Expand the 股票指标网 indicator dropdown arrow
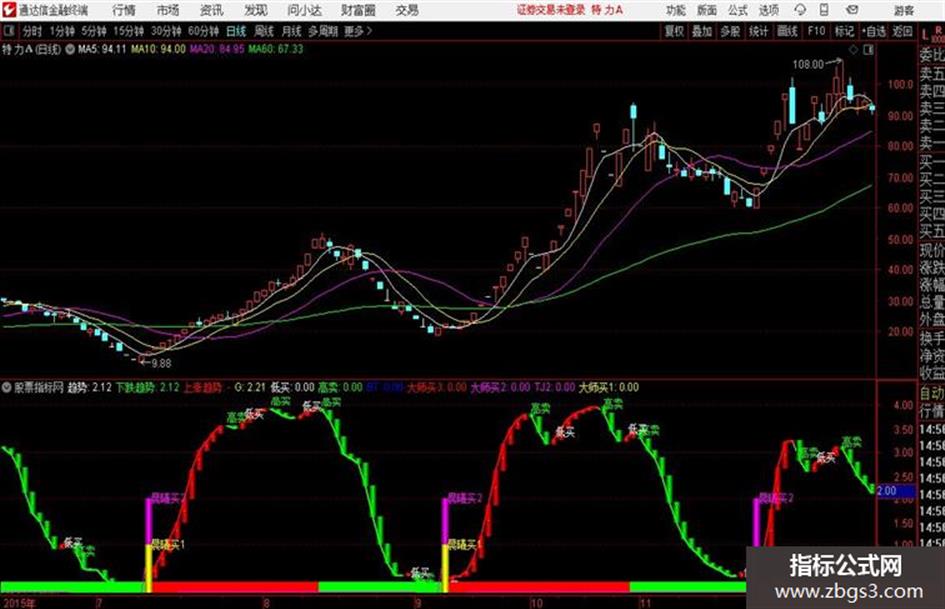 click(x=7, y=387)
